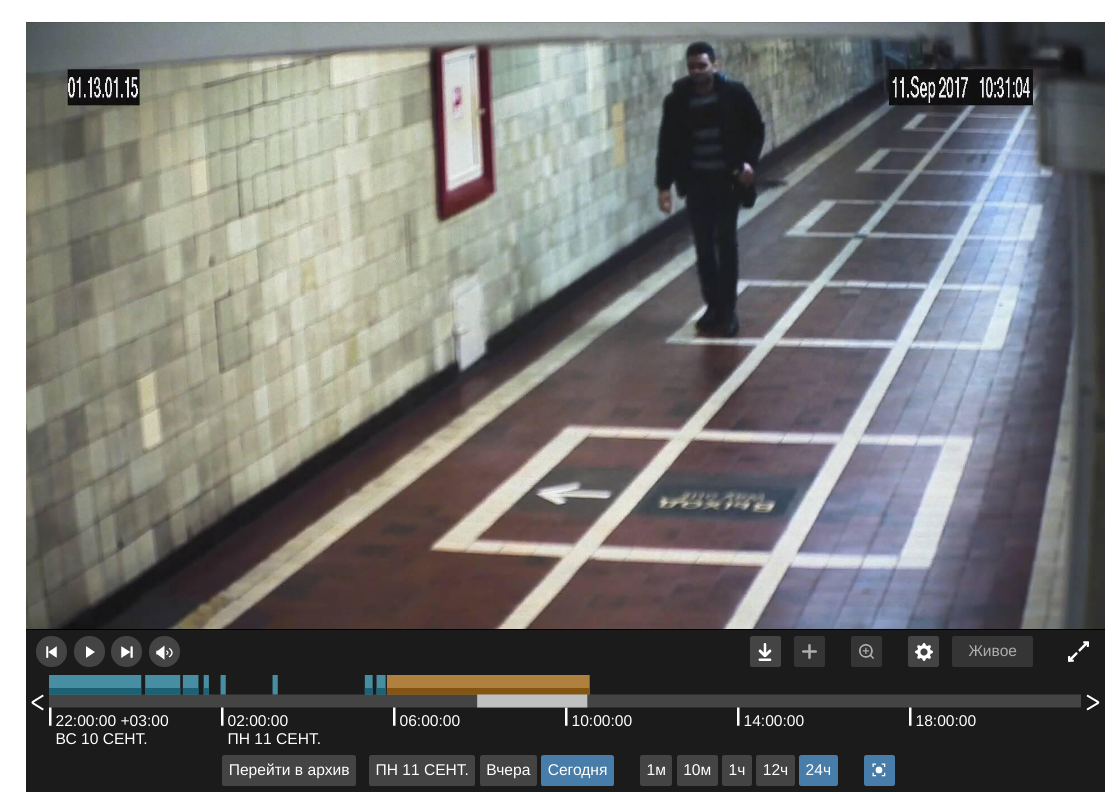
Task: Move the timeline back with the left arrow
Action: pyautogui.click(x=38, y=703)
